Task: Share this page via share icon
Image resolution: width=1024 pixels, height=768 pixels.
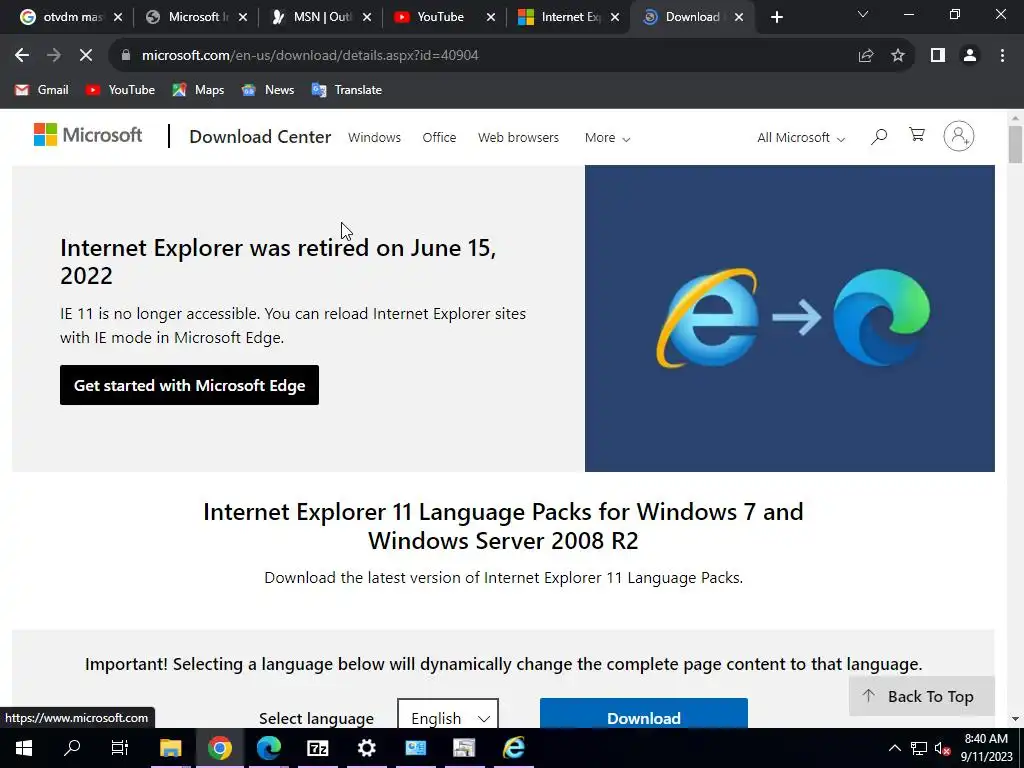Action: pyautogui.click(x=866, y=56)
